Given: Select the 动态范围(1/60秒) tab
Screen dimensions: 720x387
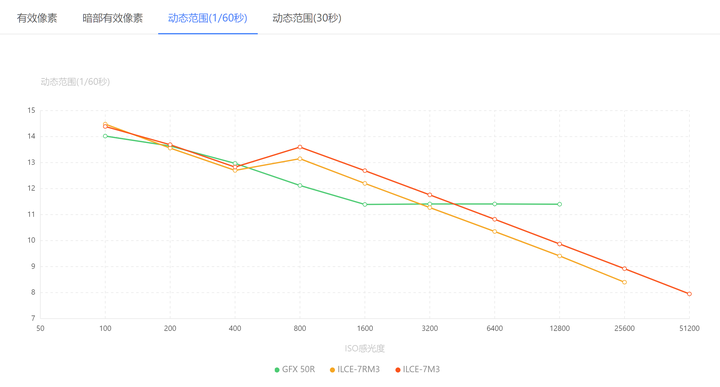Looking at the screenshot, I should pos(208,18).
